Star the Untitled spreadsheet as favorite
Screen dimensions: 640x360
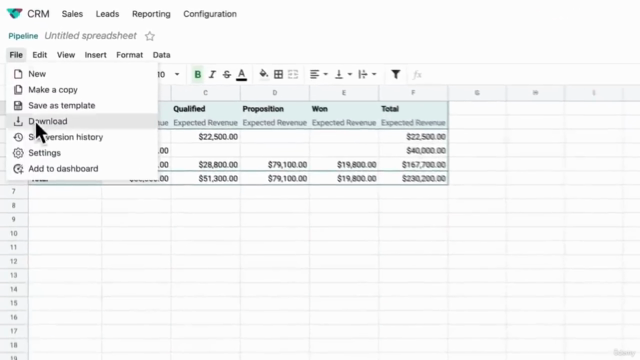pos(150,36)
